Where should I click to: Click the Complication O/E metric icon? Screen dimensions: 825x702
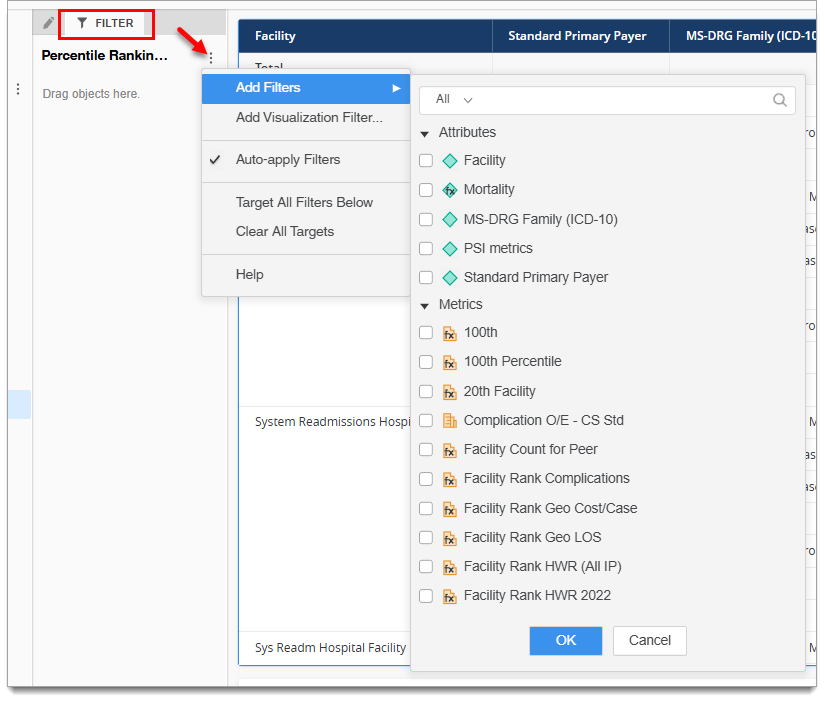[x=450, y=420]
